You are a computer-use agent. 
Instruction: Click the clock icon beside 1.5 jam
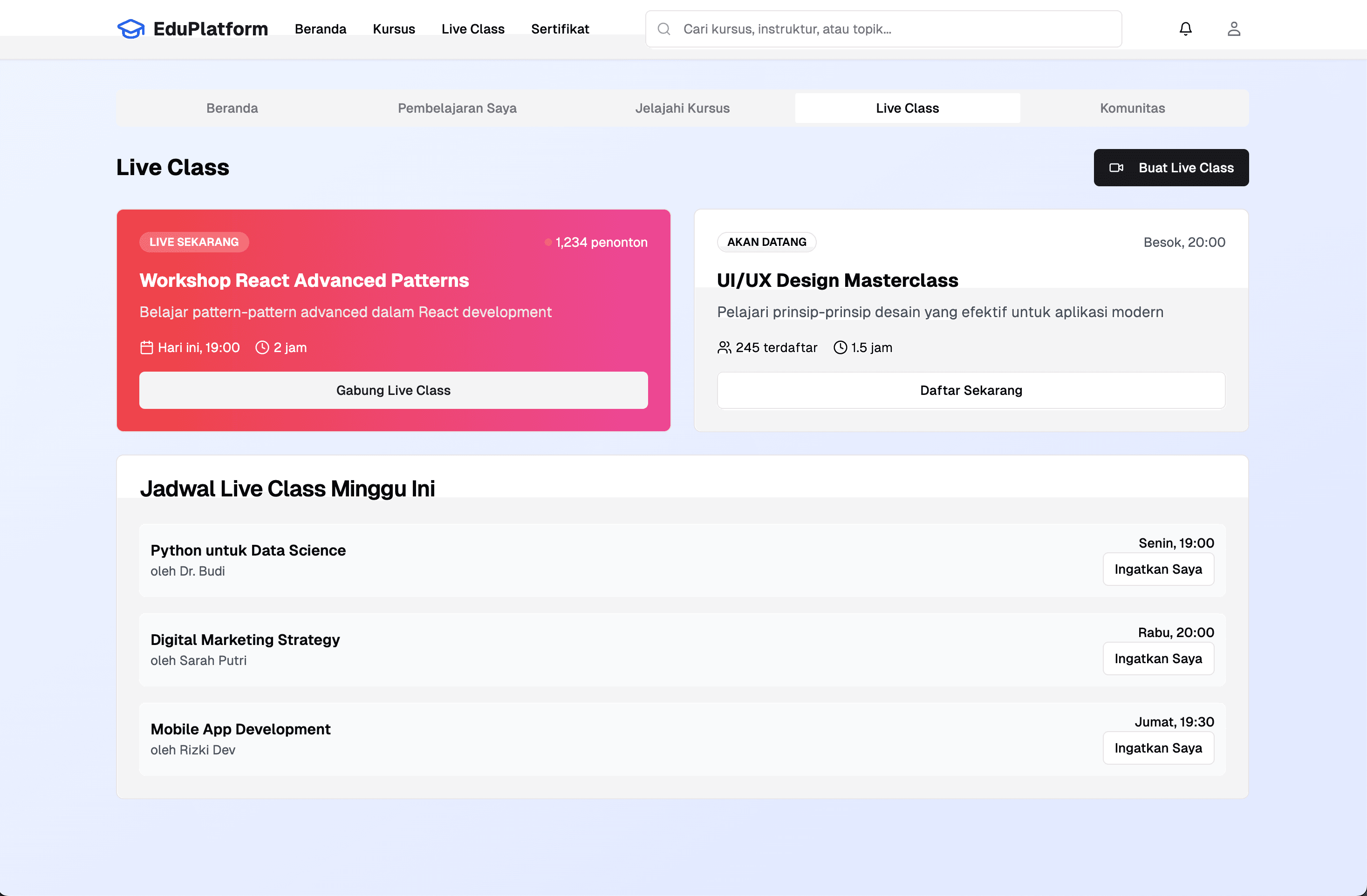(x=840, y=347)
